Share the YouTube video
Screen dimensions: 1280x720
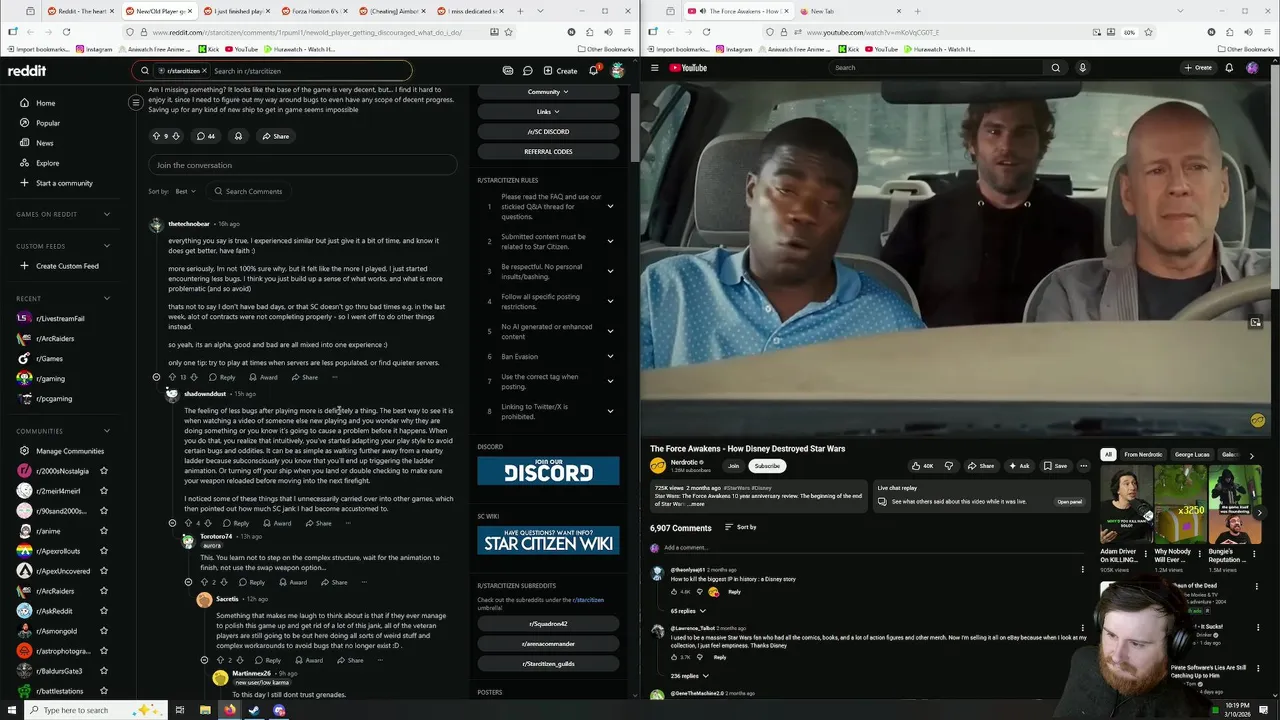(x=981, y=466)
